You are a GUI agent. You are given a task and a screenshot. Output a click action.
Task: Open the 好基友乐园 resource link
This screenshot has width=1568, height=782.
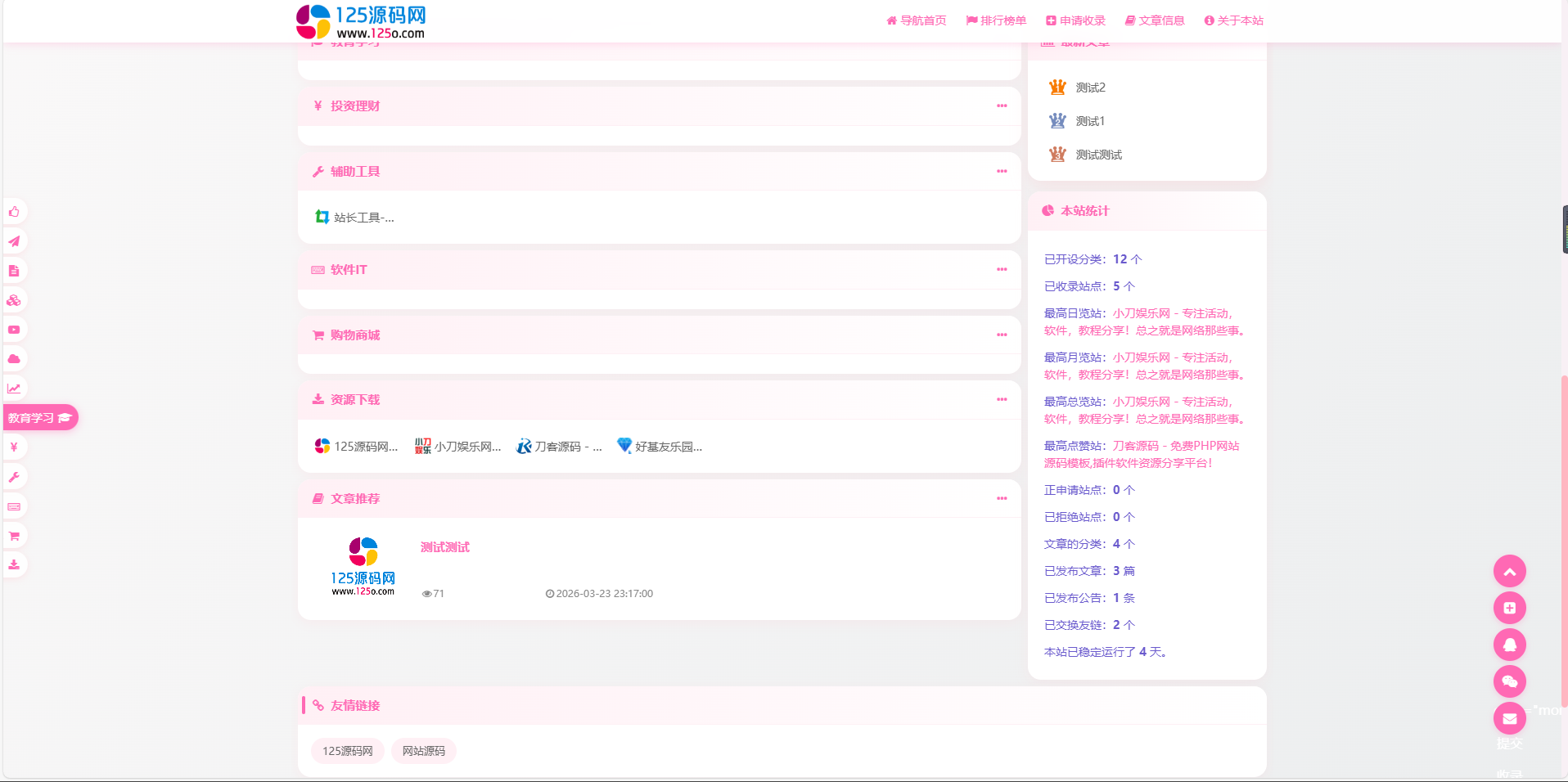click(x=660, y=447)
